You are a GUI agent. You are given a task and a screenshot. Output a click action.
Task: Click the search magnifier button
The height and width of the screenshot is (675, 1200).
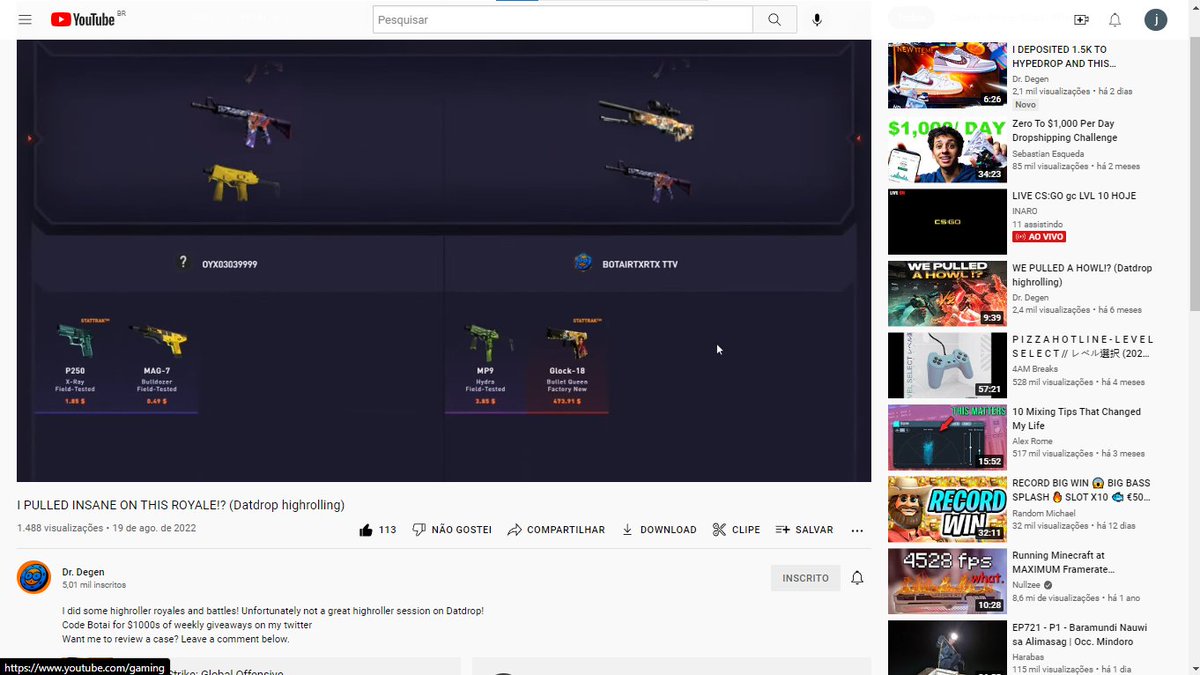pos(775,20)
